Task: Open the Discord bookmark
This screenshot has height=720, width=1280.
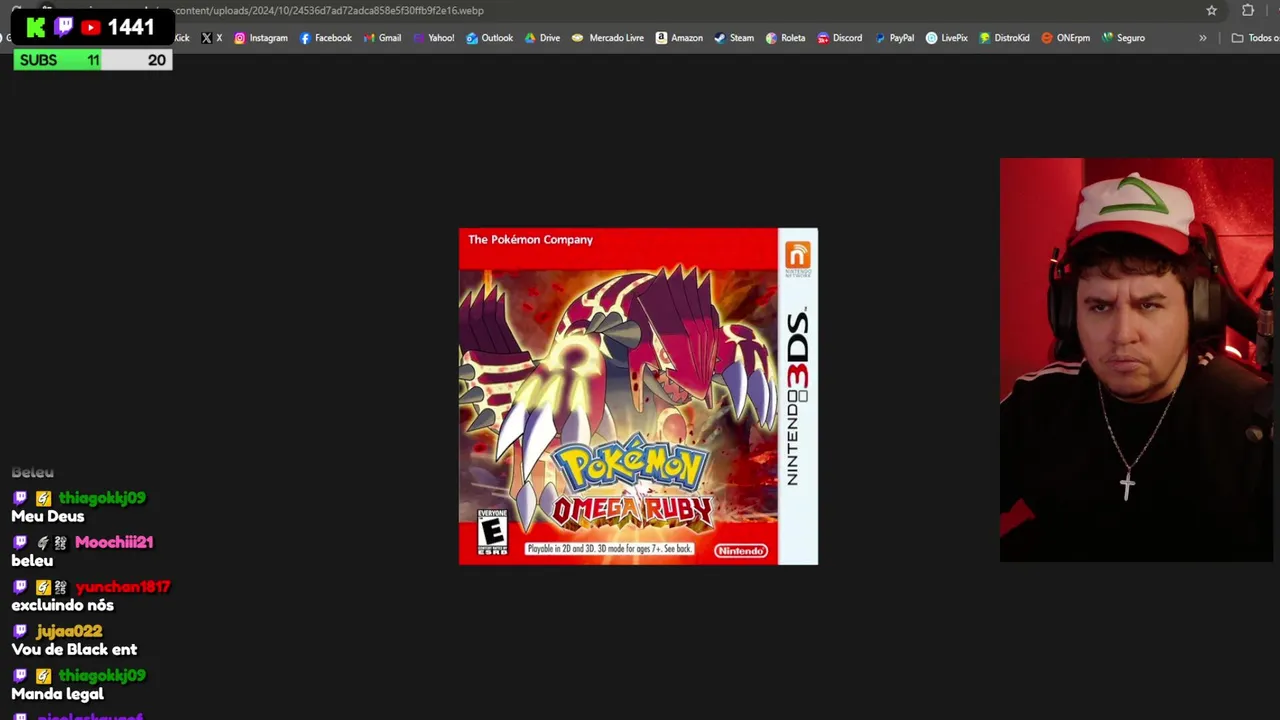Action: 839,38
